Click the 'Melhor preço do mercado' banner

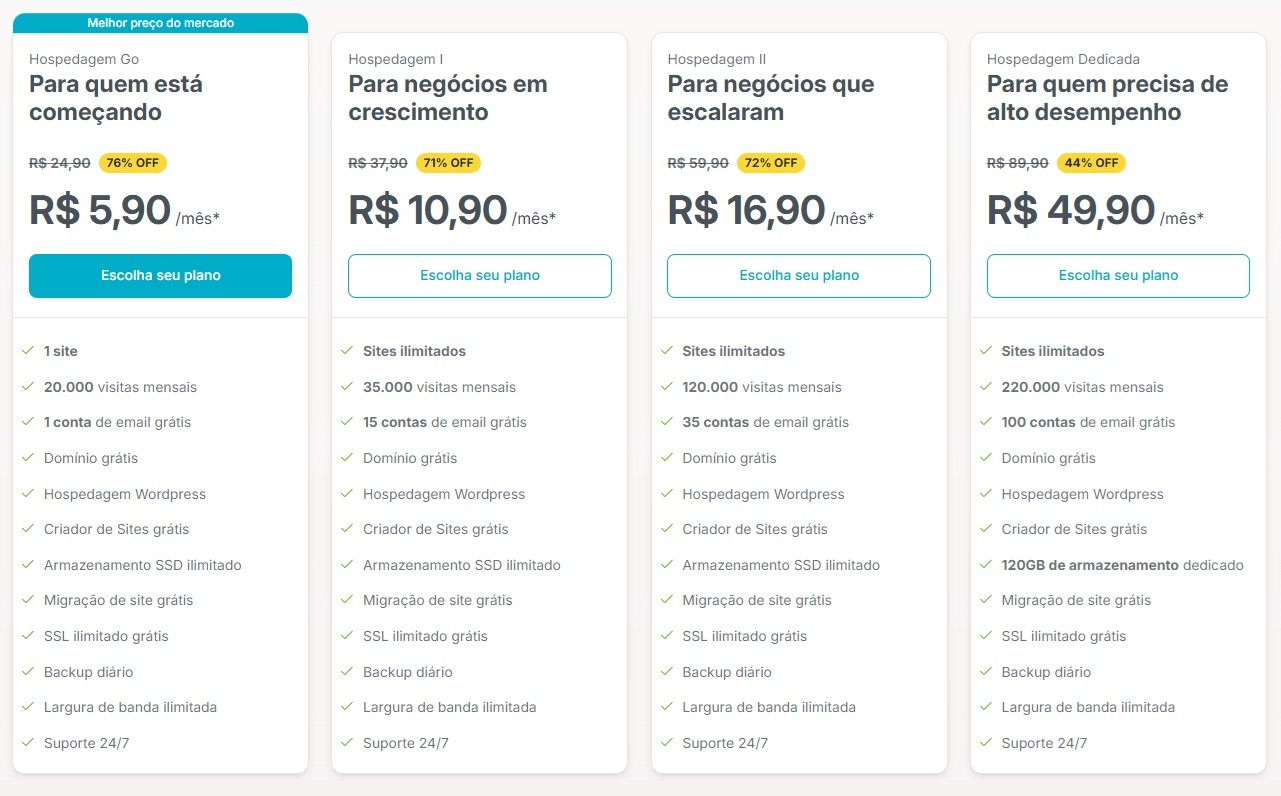[160, 23]
